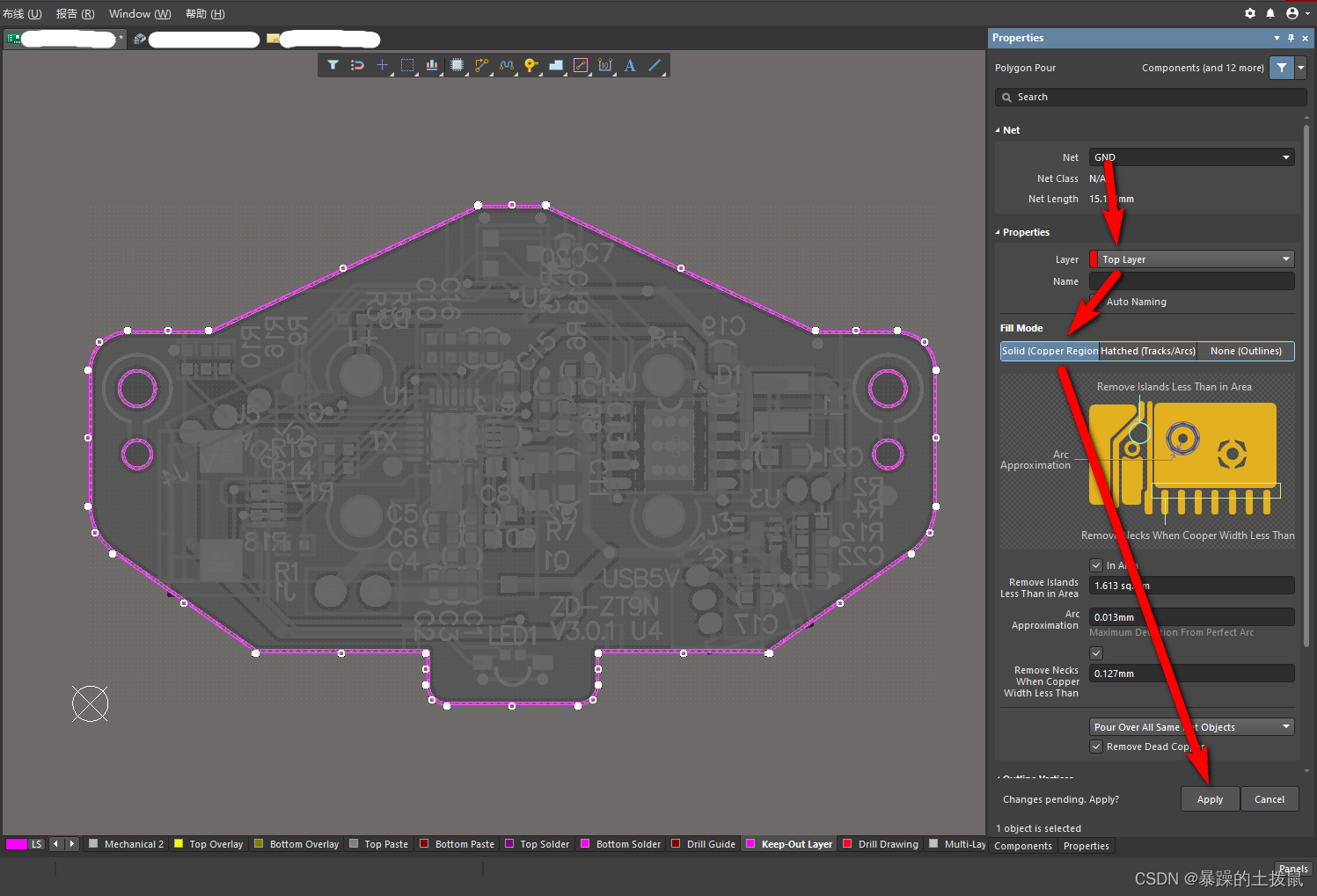Click the differential pair routing icon

506,65
